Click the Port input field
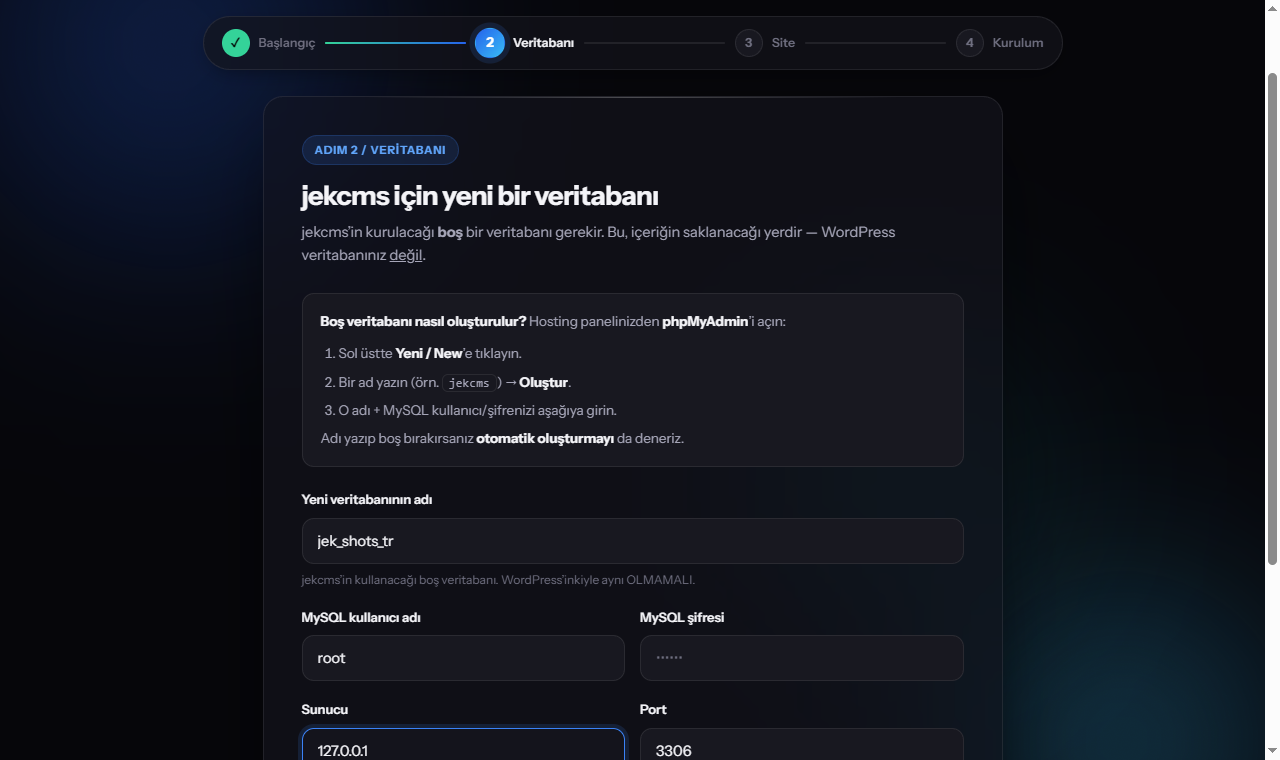This screenshot has height=760, width=1280. tap(801, 746)
